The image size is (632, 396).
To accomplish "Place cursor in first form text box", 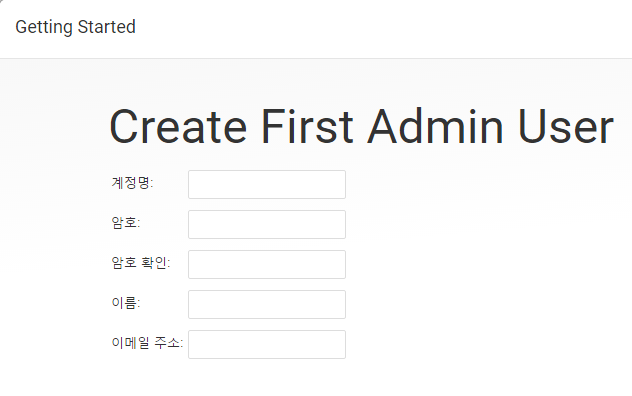I will coord(267,184).
